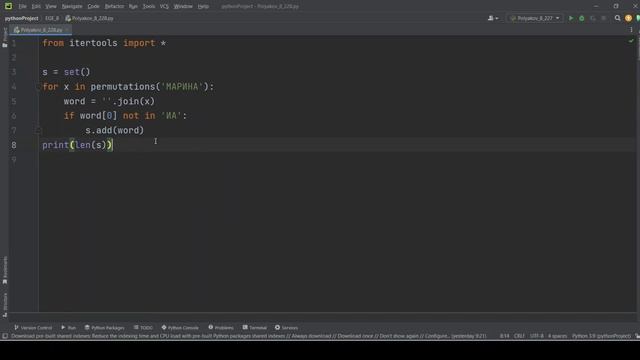Image resolution: width=640 pixels, height=360 pixels.
Task: Toggle the tool window bars icon in the bottom corner
Action: (x=5, y=336)
